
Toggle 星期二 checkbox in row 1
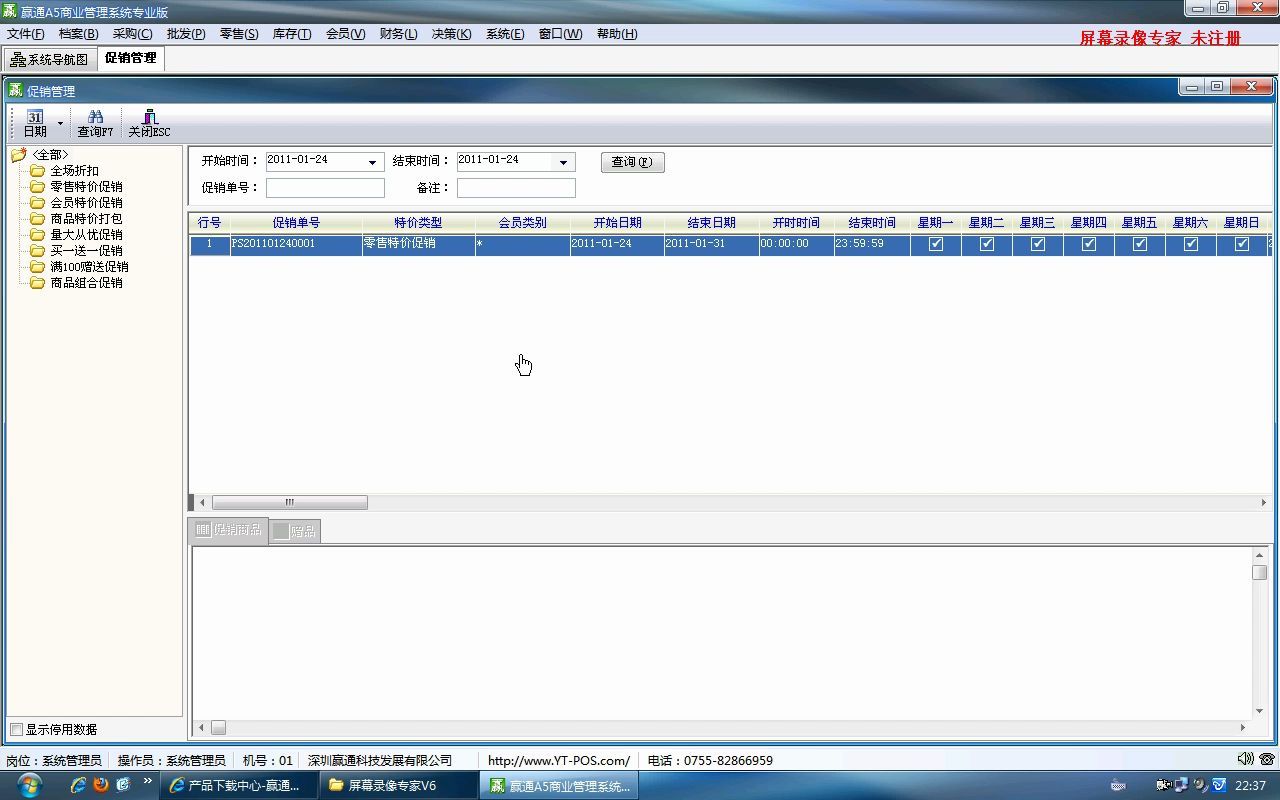[987, 244]
